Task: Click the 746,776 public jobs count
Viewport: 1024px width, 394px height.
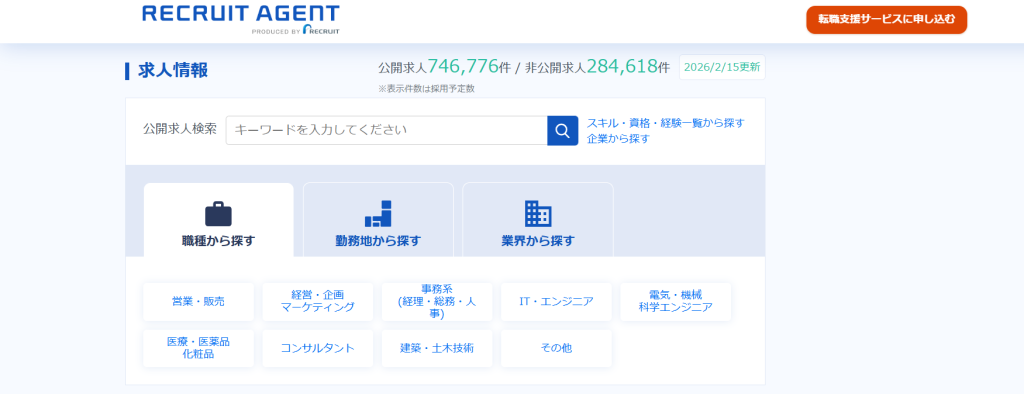Action: [463, 66]
